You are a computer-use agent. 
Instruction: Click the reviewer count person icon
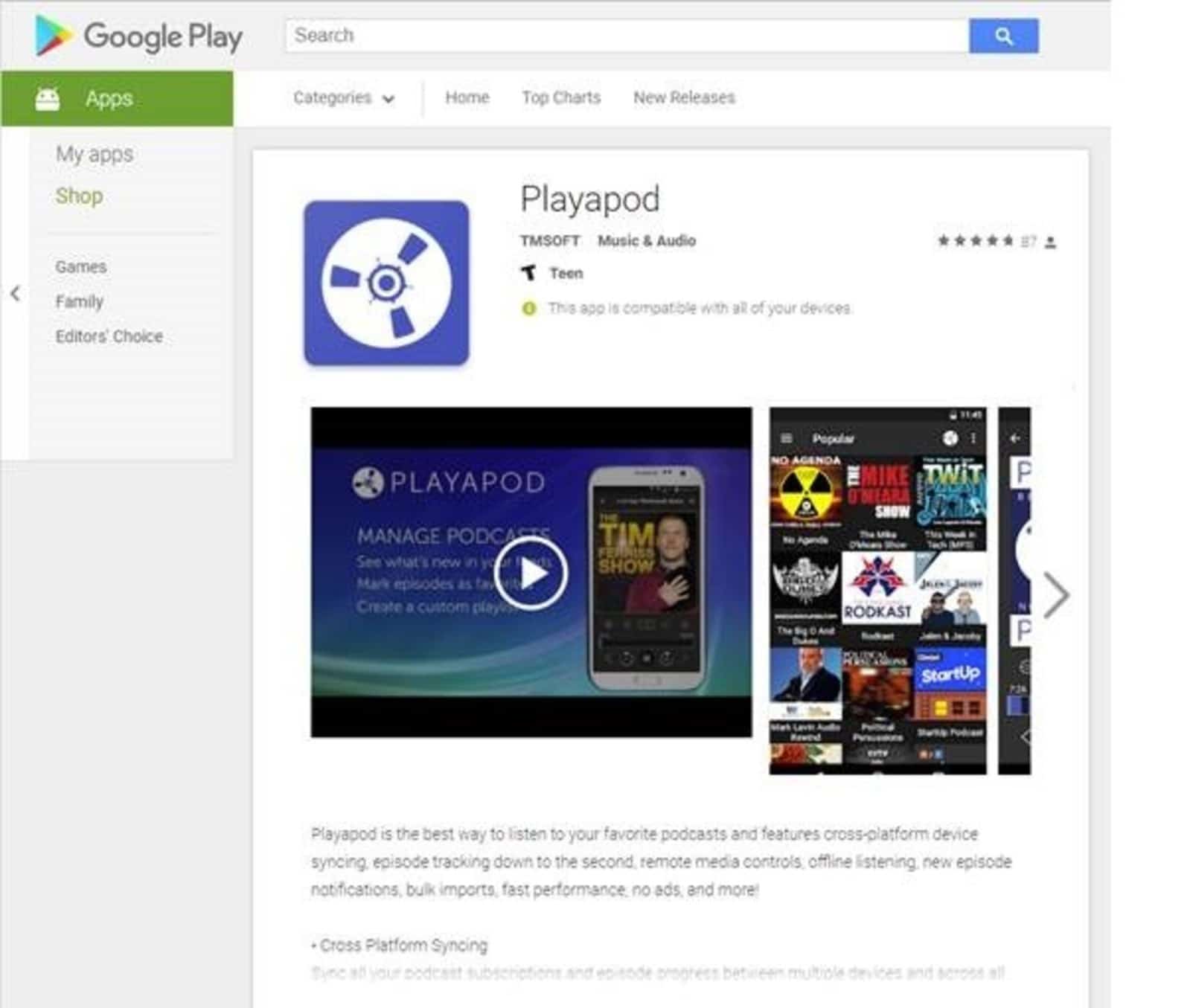pos(1050,242)
